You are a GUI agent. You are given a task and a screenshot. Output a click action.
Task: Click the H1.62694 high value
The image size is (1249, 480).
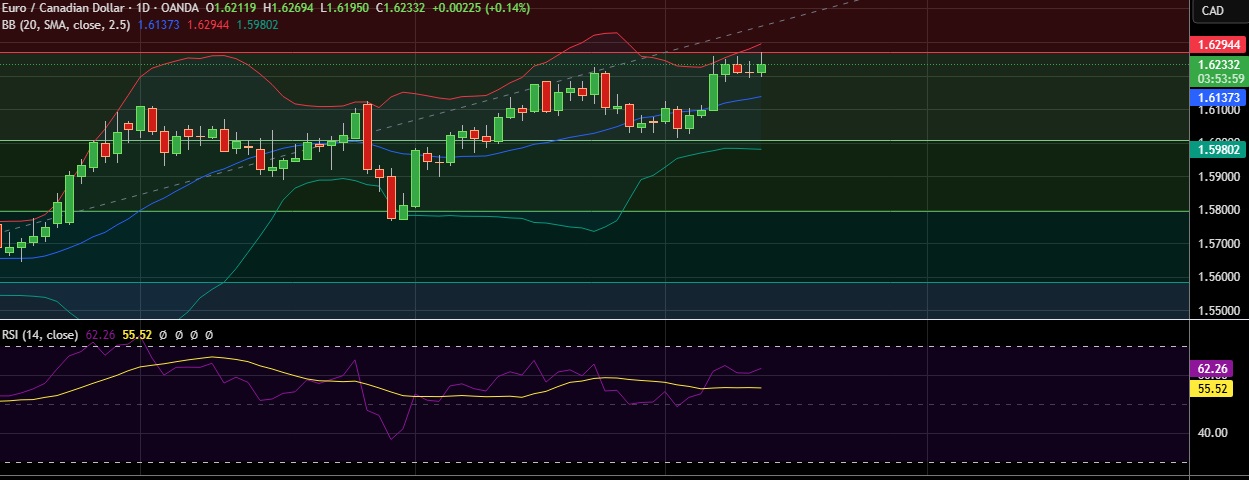pos(289,8)
